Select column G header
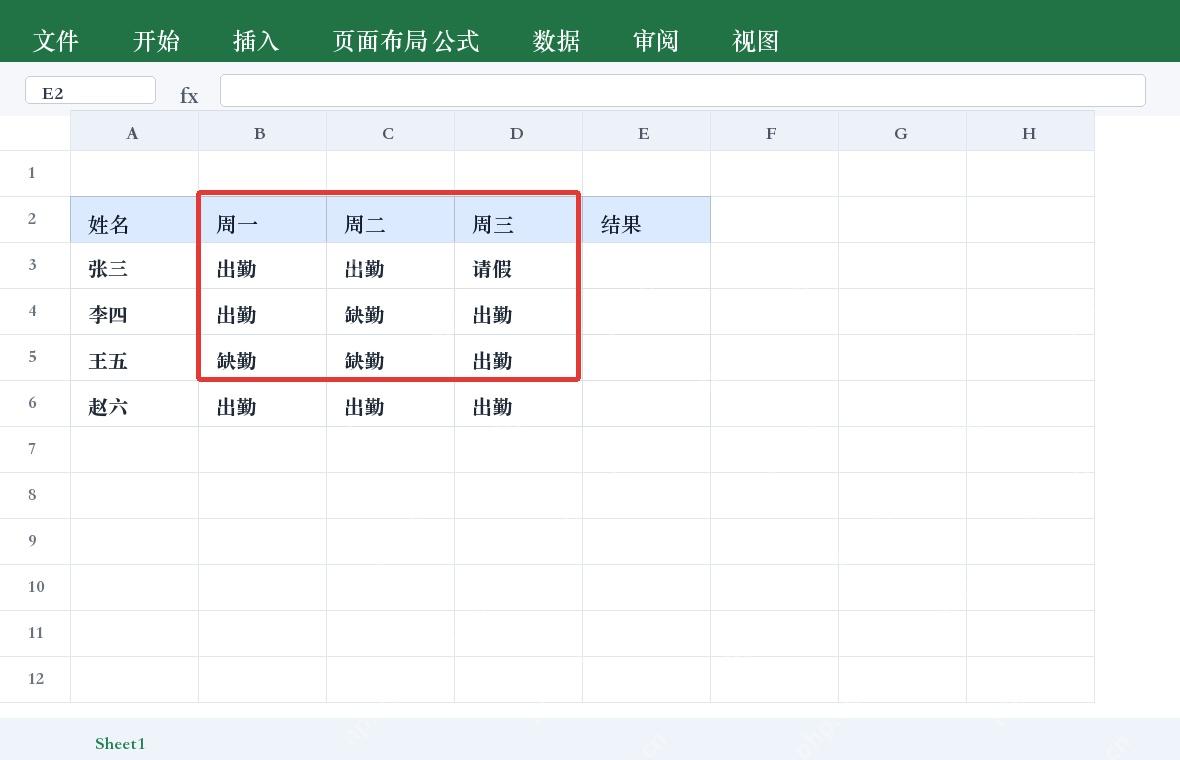The height and width of the screenshot is (760, 1180). pos(902,132)
